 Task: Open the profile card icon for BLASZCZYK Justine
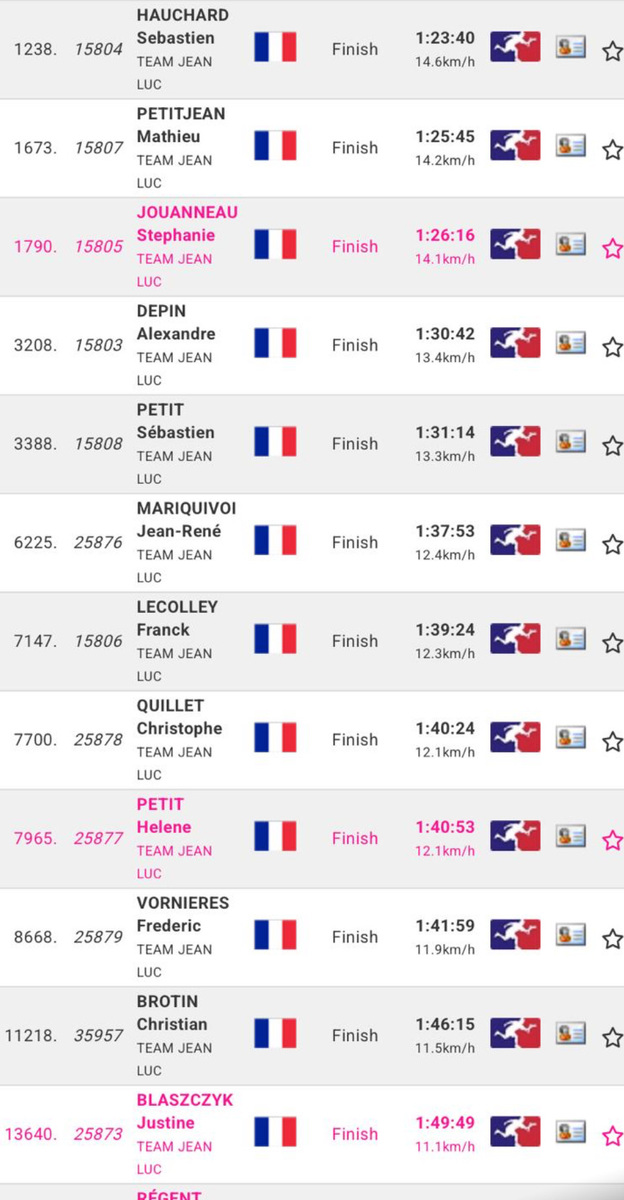click(x=571, y=1132)
